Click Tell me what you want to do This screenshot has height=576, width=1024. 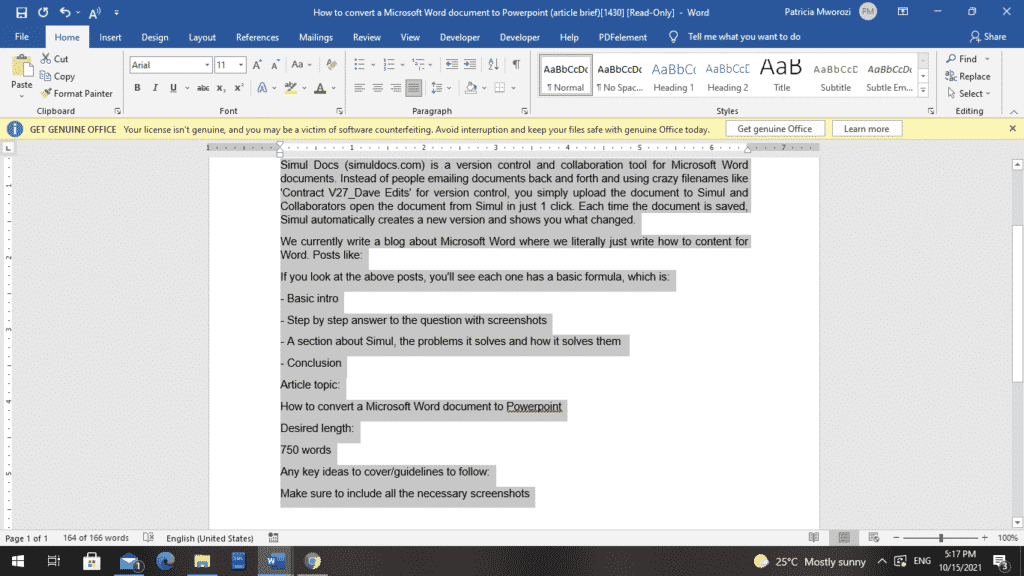click(744, 37)
